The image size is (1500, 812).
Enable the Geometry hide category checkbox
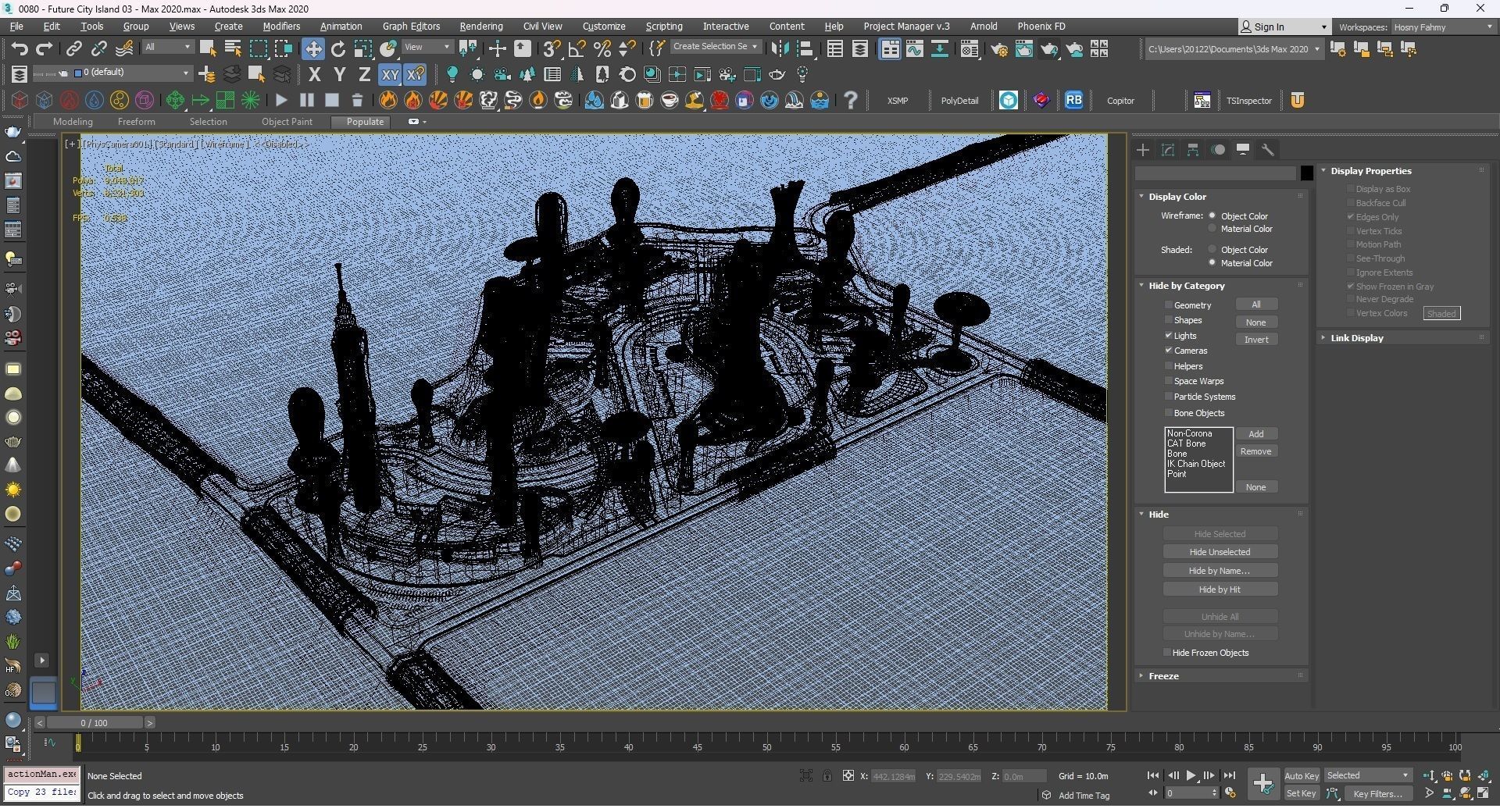tap(1169, 305)
